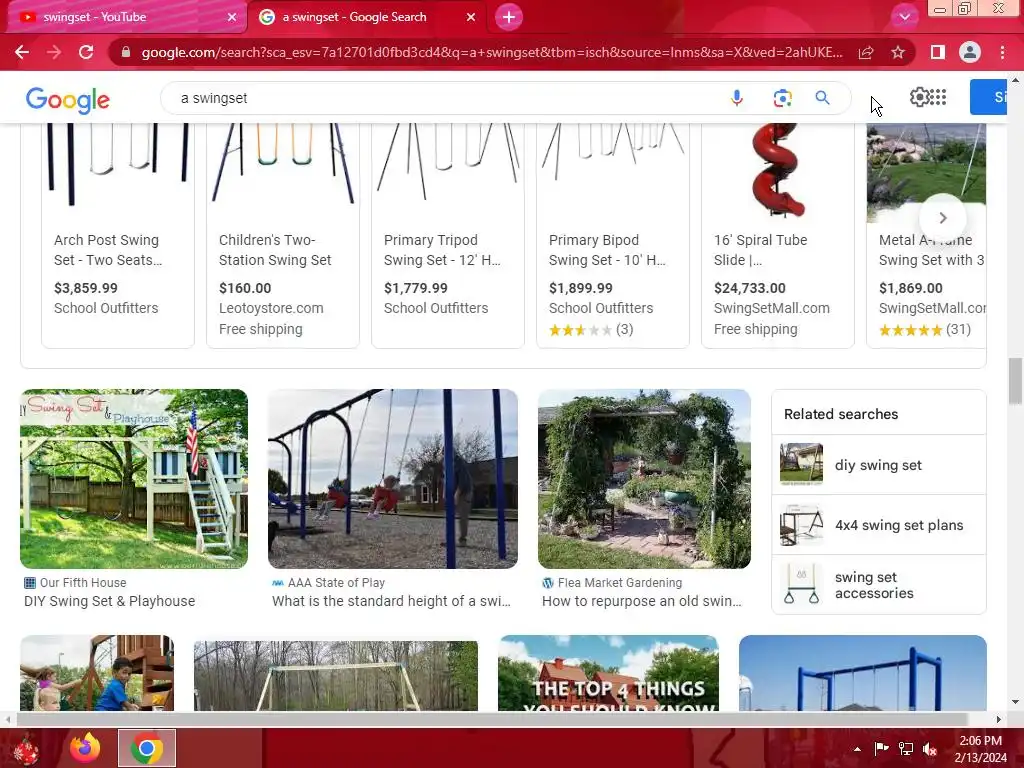The height and width of the screenshot is (768, 1024).
Task: Select a swingset - Google Search tab
Action: point(367,17)
